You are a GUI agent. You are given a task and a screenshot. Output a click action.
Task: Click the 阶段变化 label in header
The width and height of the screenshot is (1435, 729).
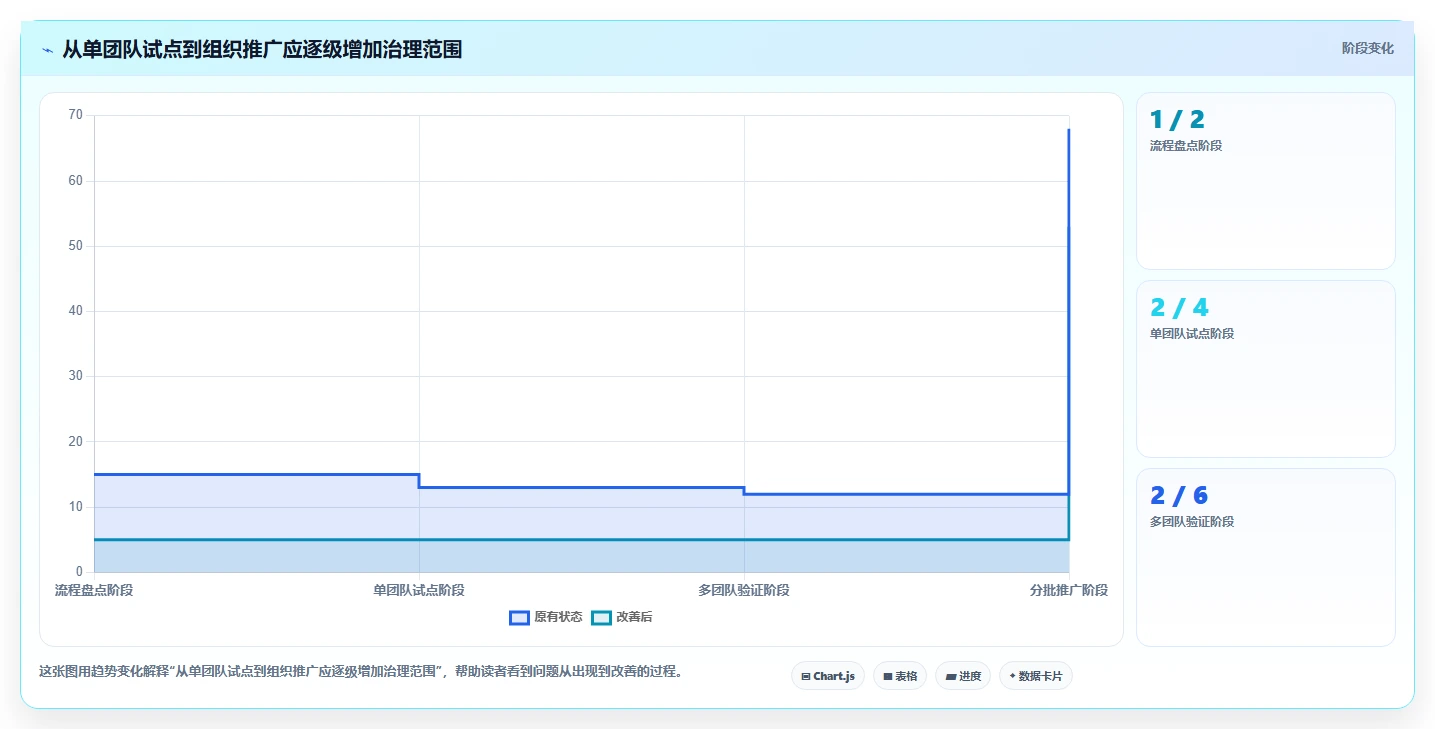coord(1367,48)
